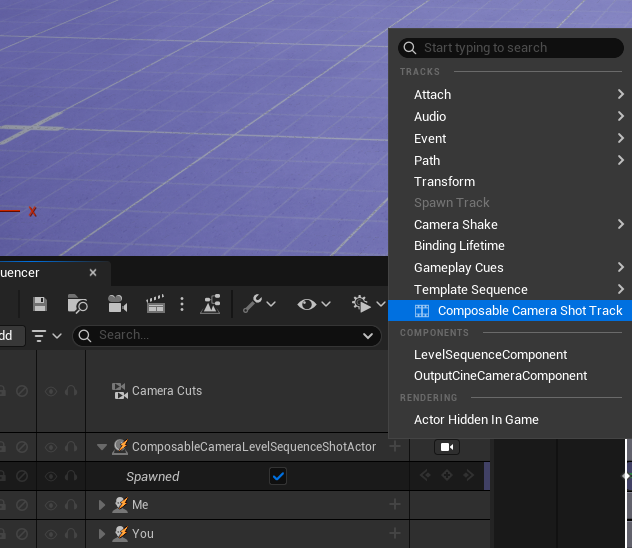Open the three-dot render options menu
Image resolution: width=632 pixels, height=548 pixels.
coord(182,304)
